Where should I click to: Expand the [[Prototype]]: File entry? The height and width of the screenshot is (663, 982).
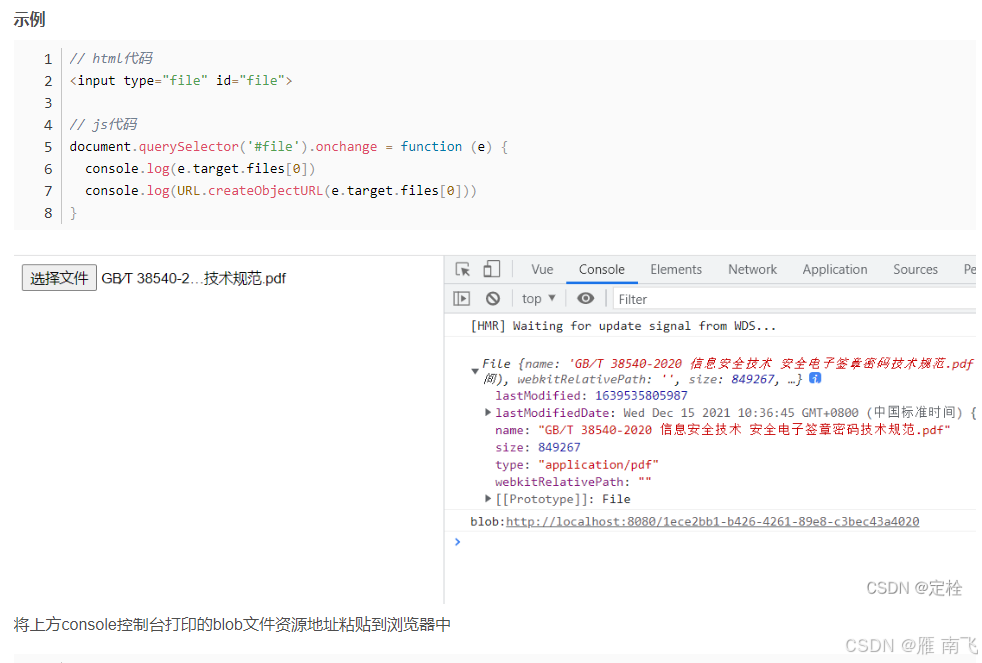pyautogui.click(x=488, y=499)
